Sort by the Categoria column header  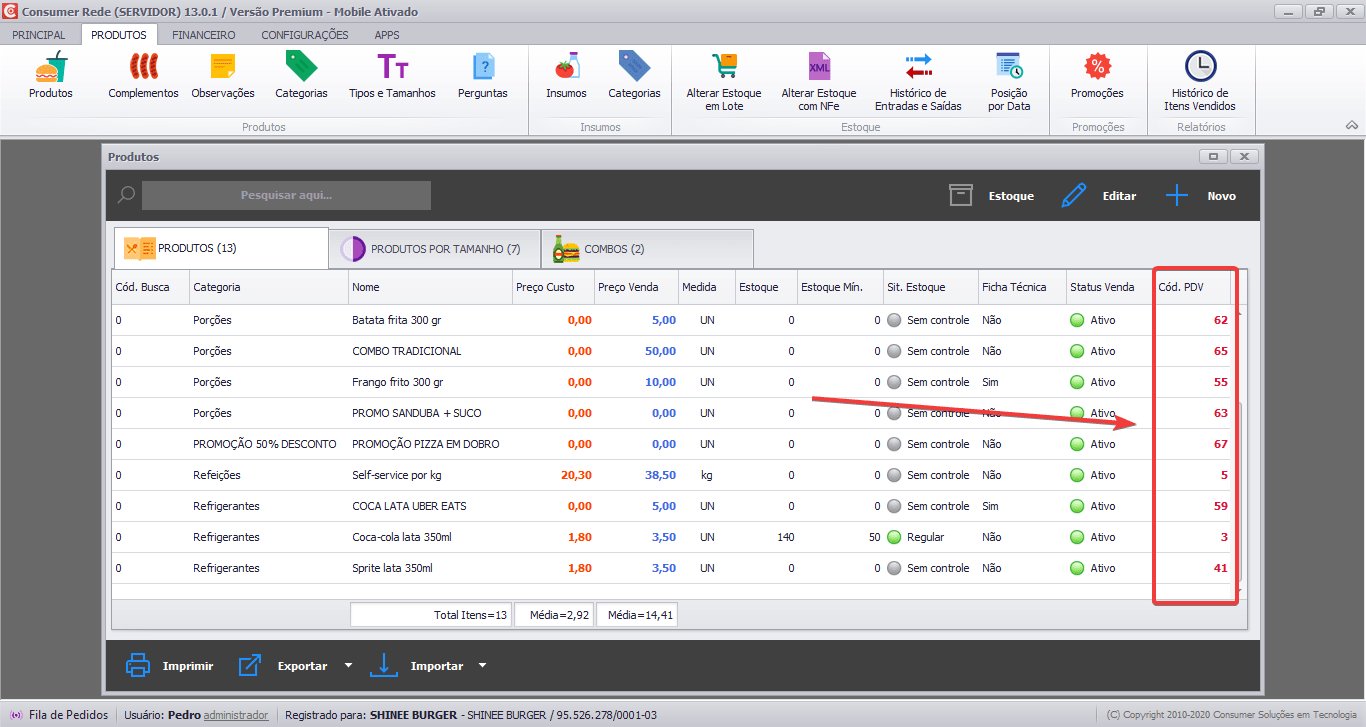point(269,287)
